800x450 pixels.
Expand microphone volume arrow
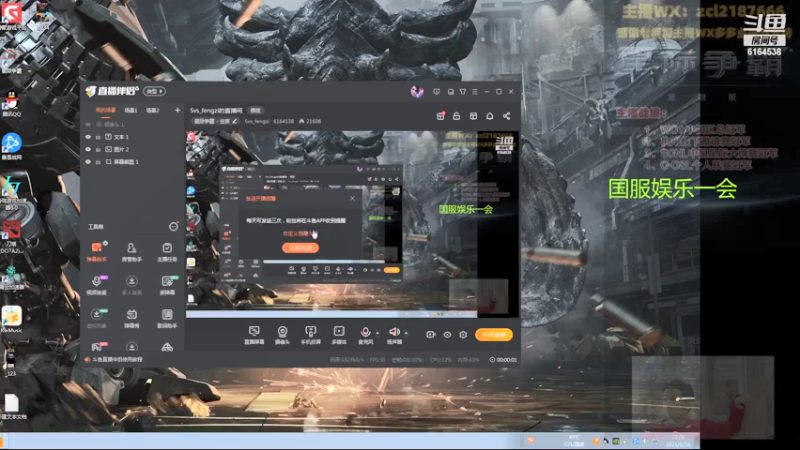(378, 333)
